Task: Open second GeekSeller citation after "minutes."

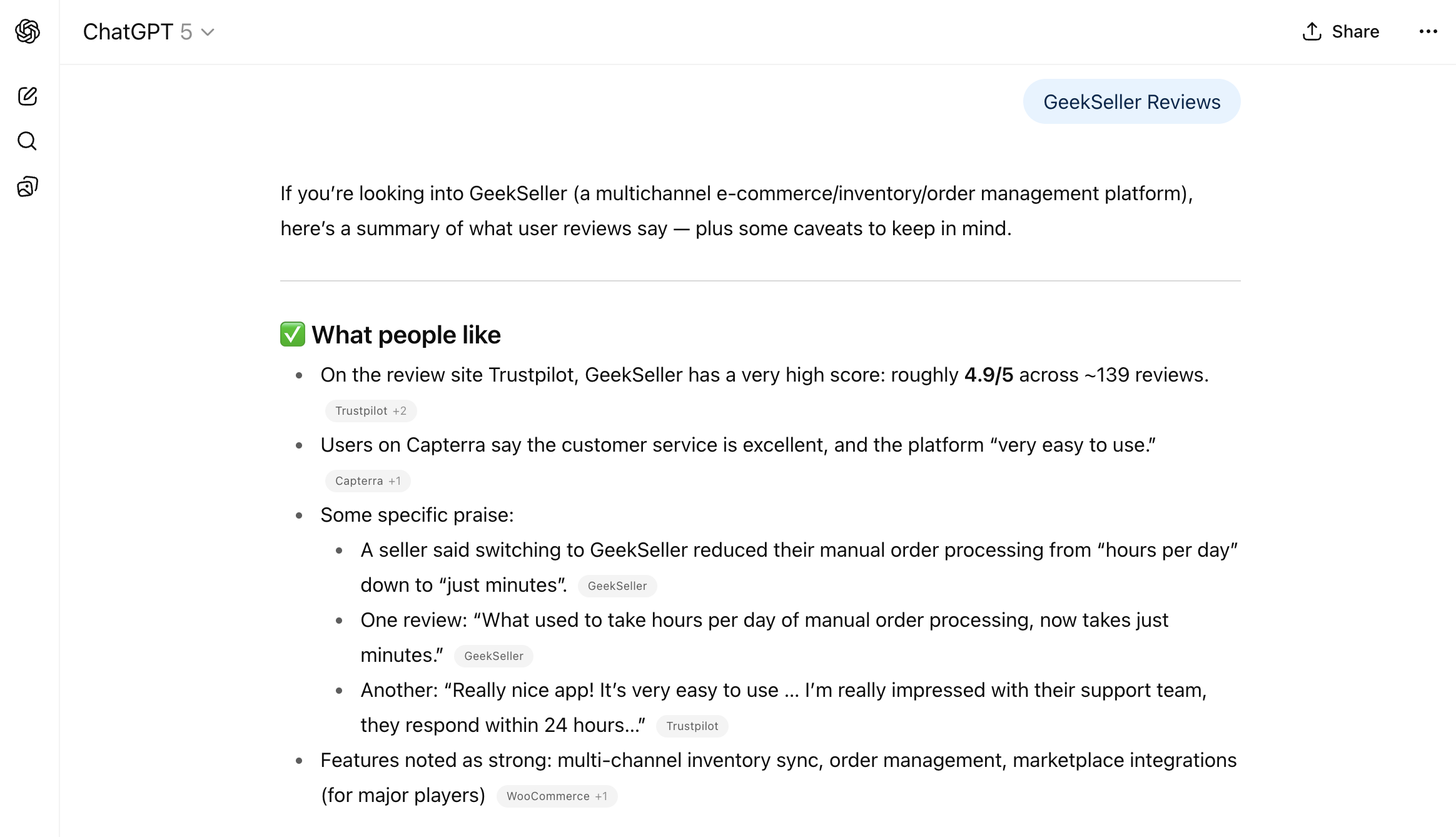Action: pyautogui.click(x=493, y=656)
